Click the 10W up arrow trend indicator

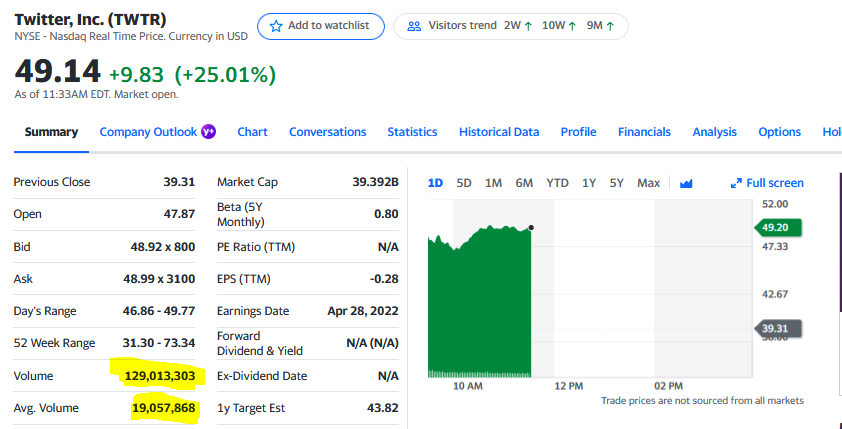pos(572,26)
